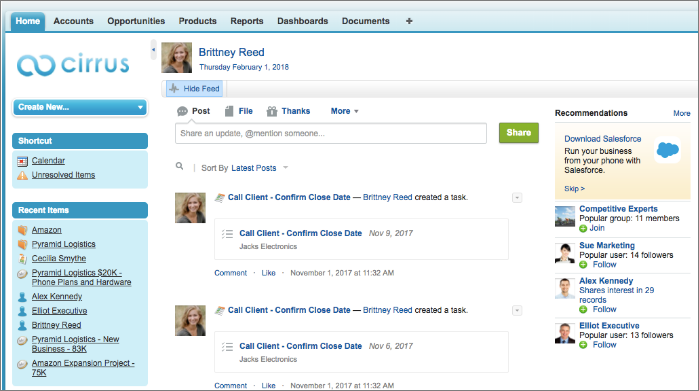Image resolution: width=699 pixels, height=391 pixels.
Task: Open the Opportunities tab
Action: [x=136, y=21]
